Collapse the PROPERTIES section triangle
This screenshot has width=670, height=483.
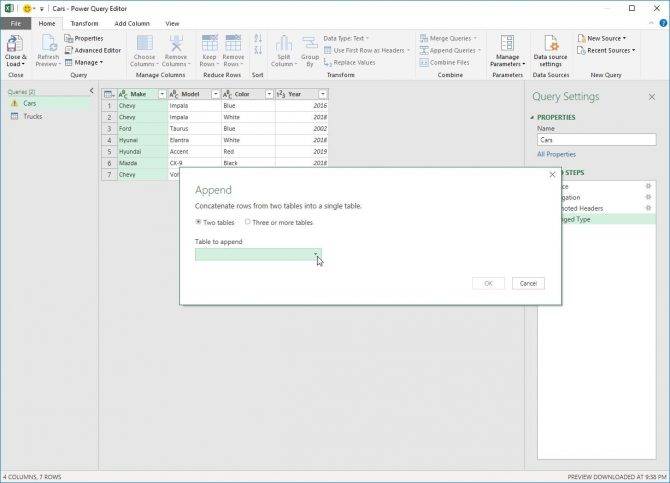532,117
